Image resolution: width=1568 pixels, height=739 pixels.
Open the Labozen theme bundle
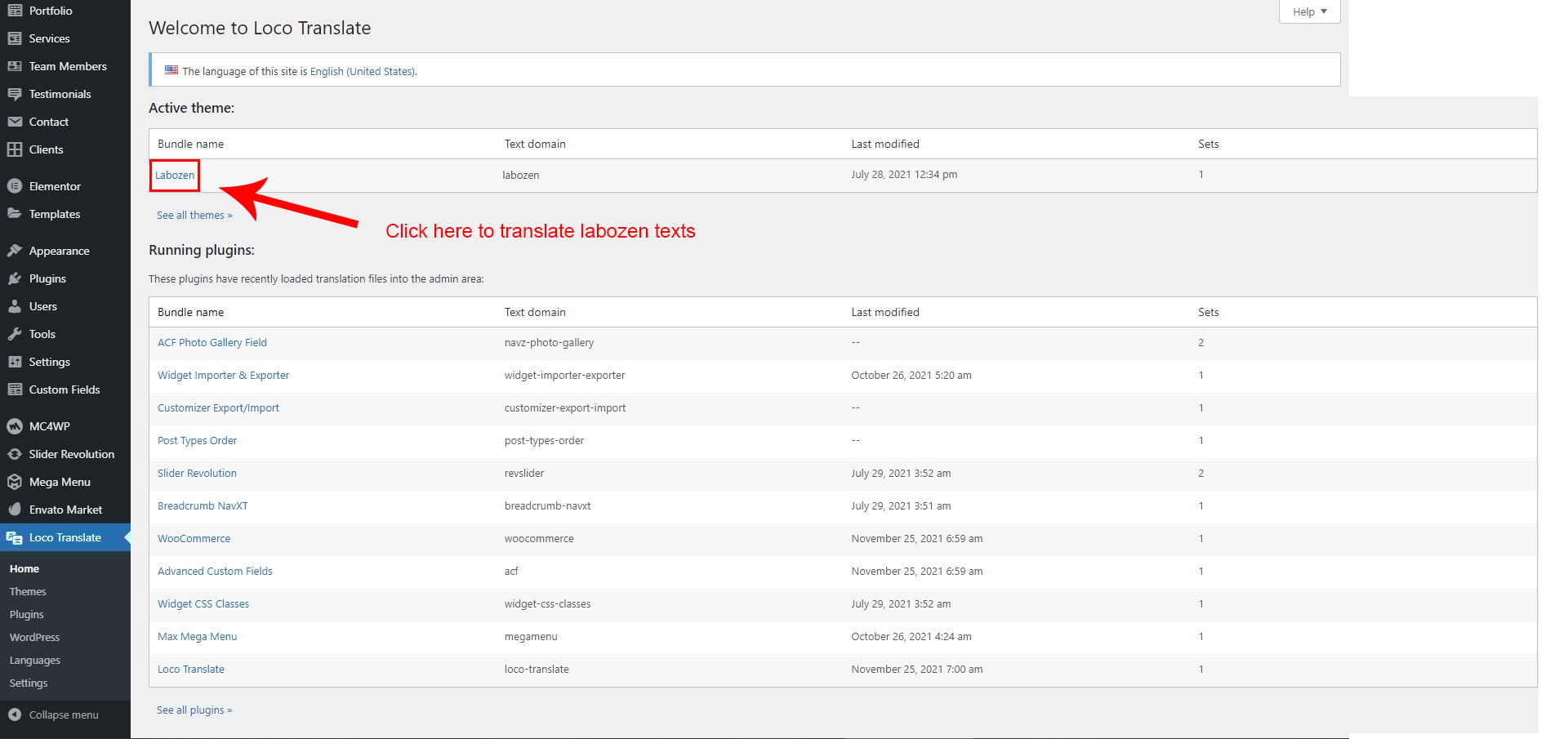point(175,175)
